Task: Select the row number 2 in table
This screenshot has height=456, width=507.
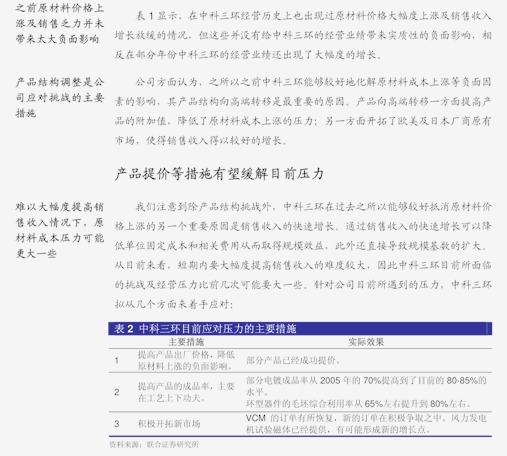Action: pos(117,392)
